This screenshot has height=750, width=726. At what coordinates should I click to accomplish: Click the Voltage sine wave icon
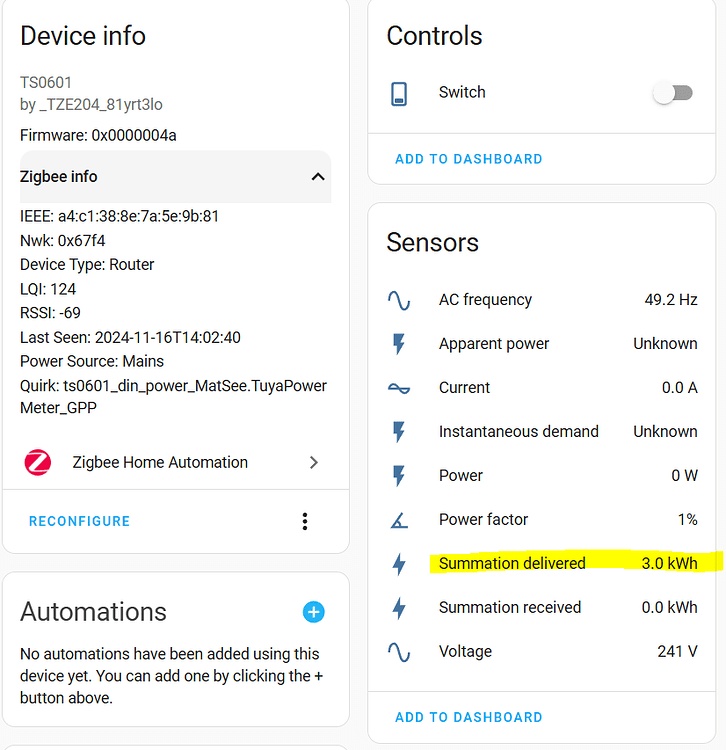point(399,652)
